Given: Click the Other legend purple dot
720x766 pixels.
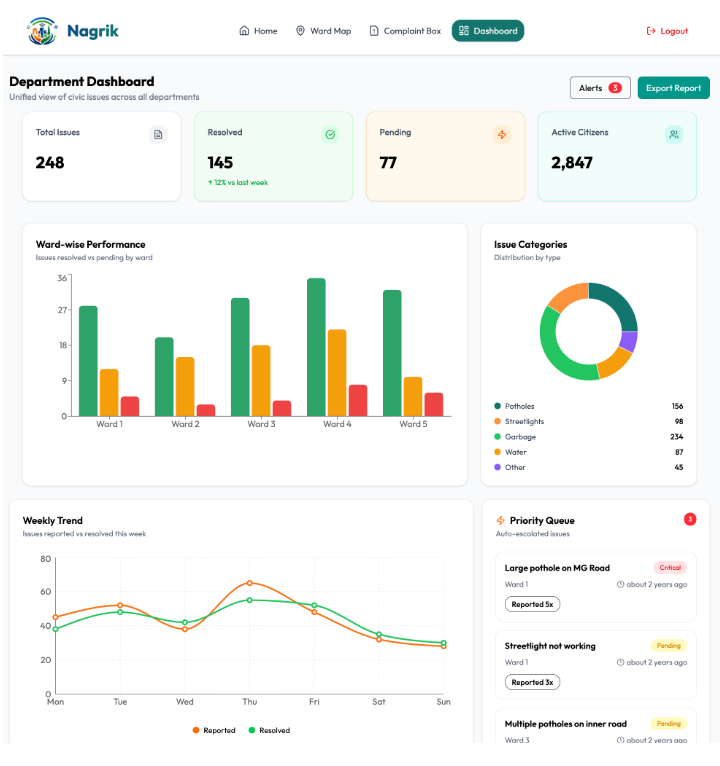Looking at the screenshot, I should tap(497, 467).
